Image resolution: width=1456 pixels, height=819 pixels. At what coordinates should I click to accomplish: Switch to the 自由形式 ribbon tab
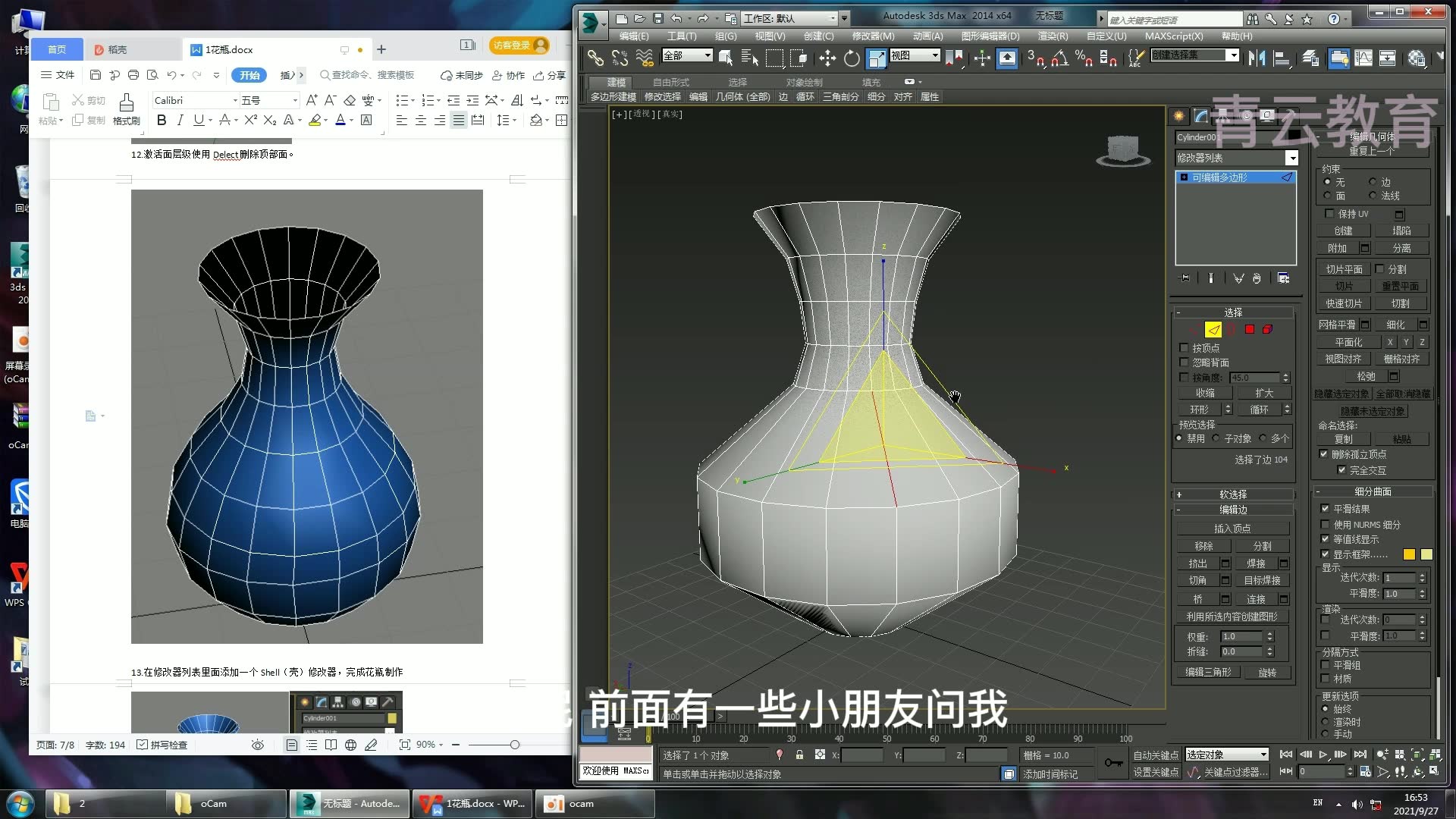tap(670, 82)
